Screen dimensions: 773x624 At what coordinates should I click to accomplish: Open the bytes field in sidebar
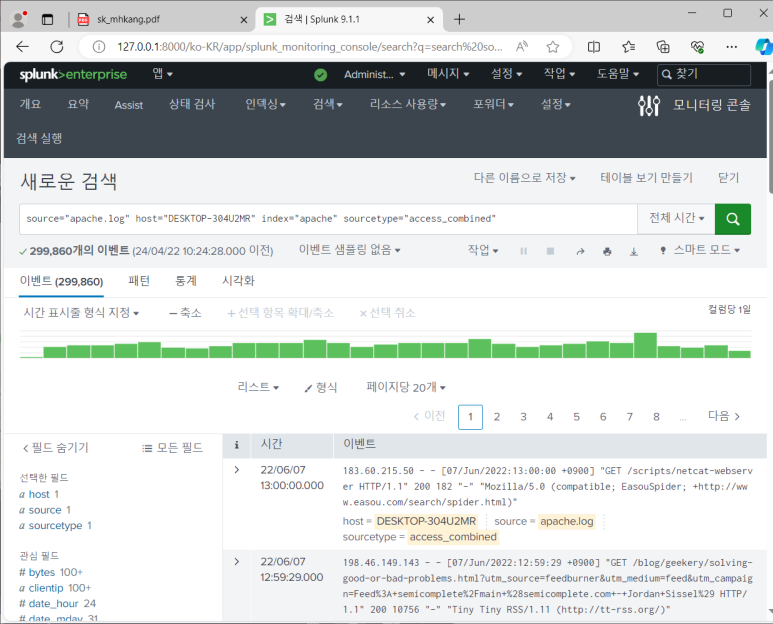42,572
